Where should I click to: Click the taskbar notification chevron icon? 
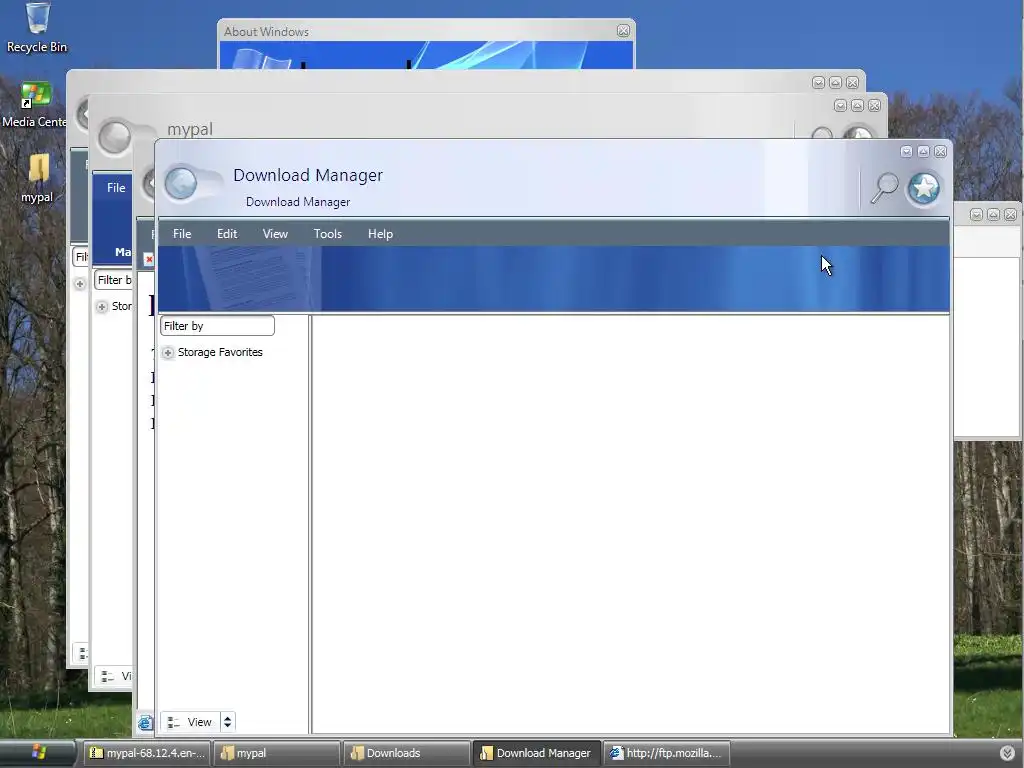(x=1007, y=753)
